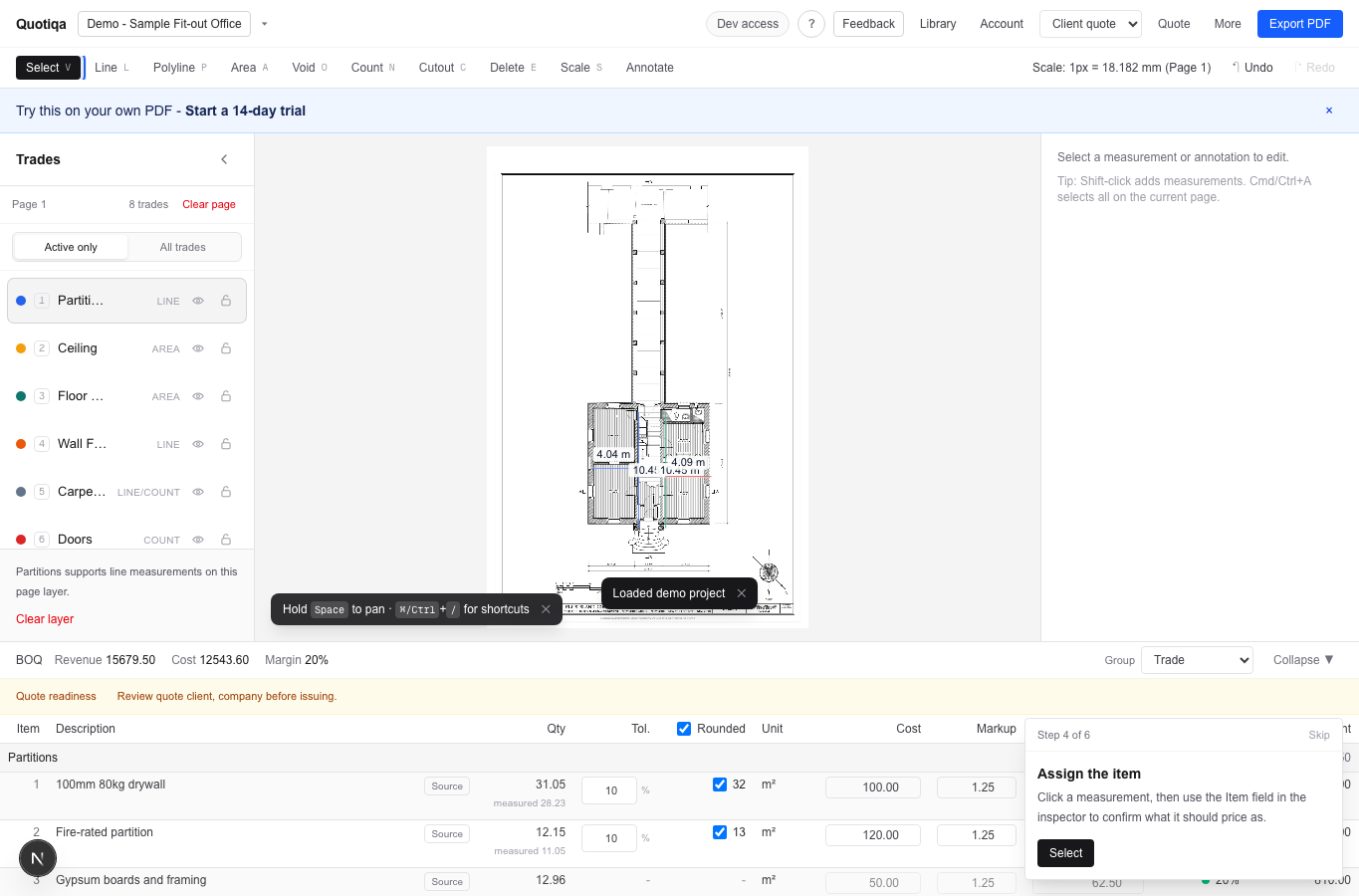
Task: Choose the Polyline tool
Action: click(180, 68)
